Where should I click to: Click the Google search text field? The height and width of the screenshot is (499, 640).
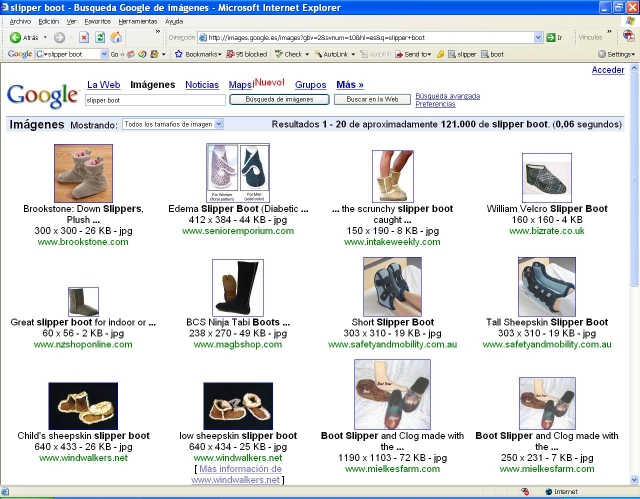click(155, 100)
